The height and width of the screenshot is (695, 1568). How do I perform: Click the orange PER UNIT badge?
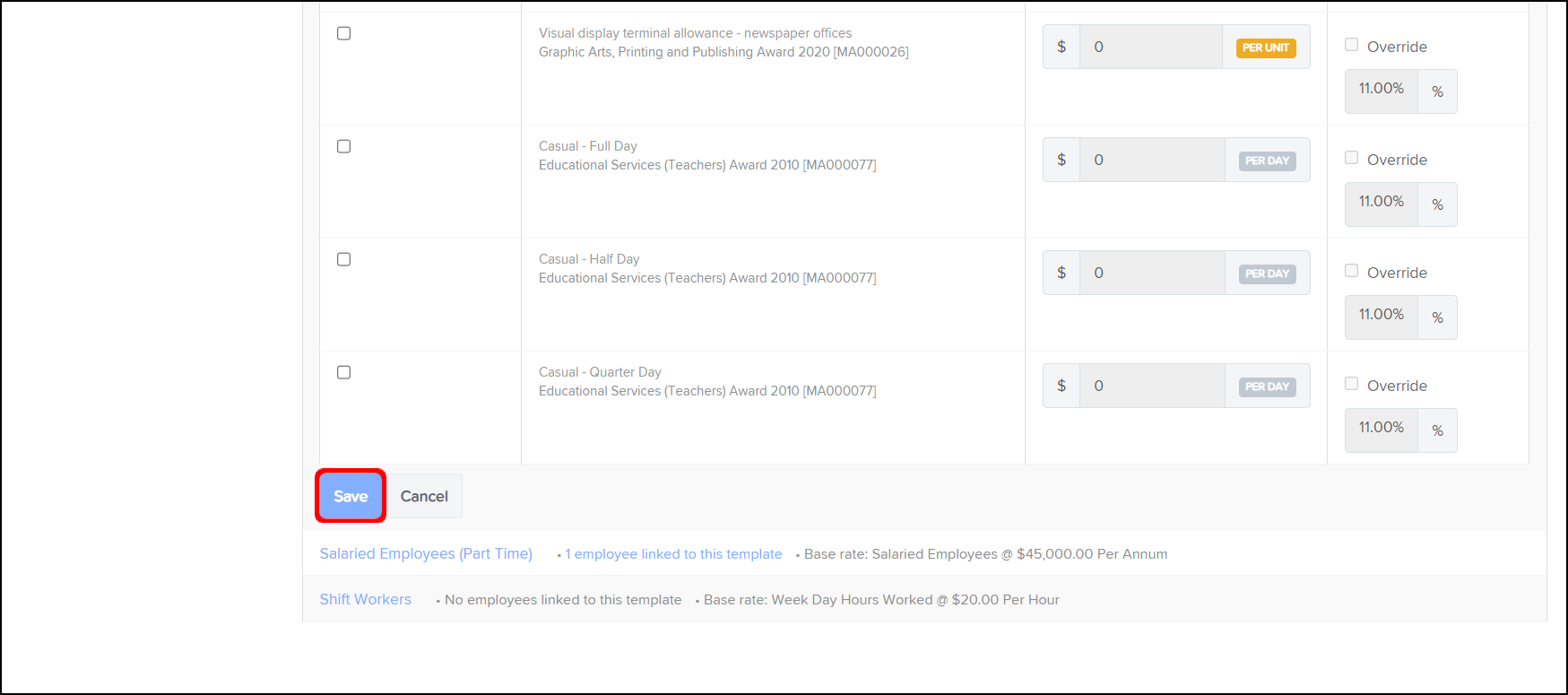(x=1266, y=48)
